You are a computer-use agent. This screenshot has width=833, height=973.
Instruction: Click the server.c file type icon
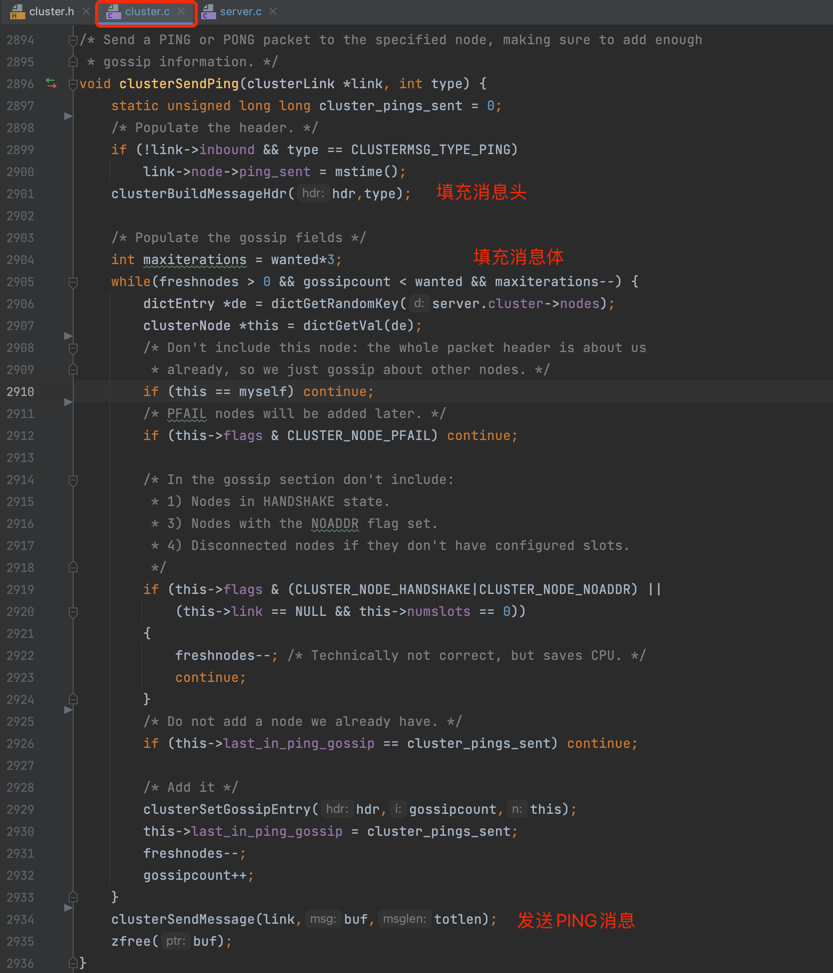[209, 11]
